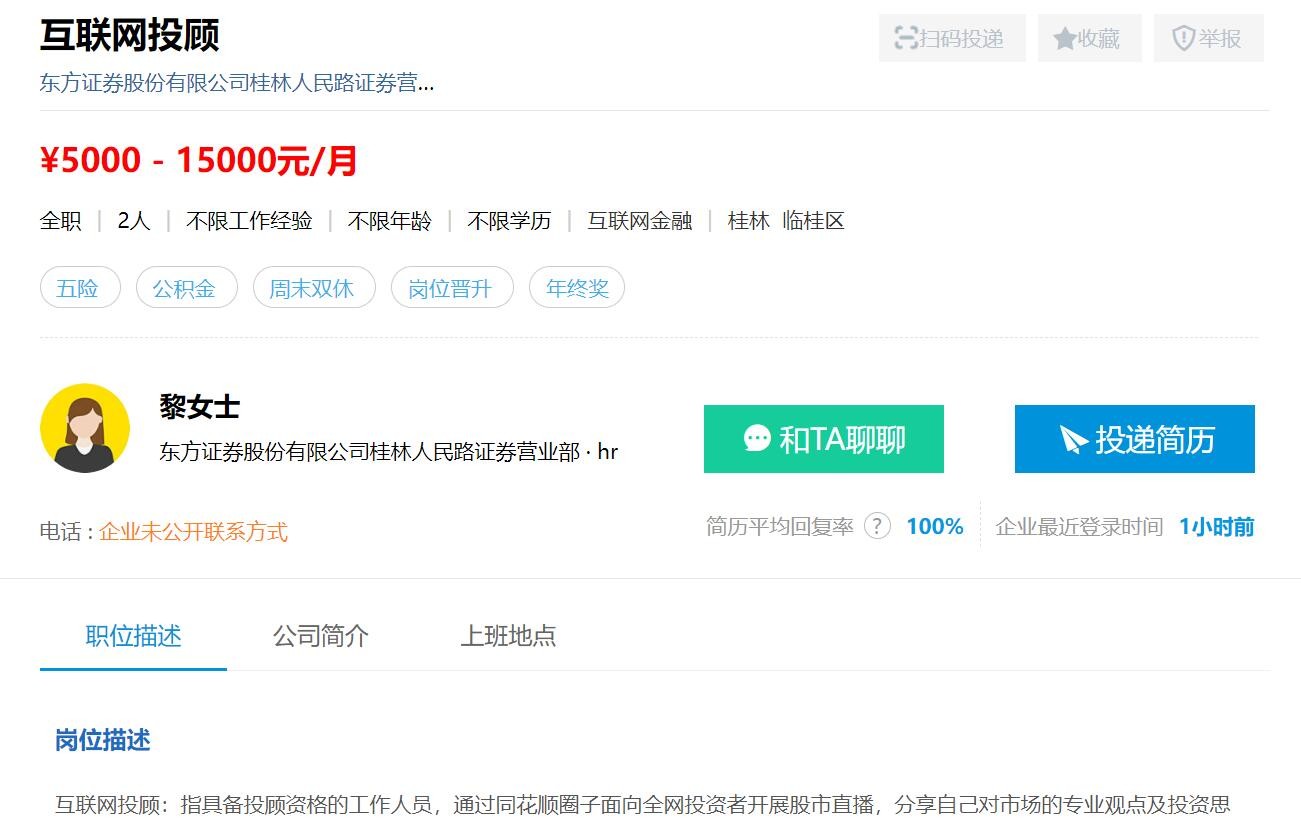Viewport: 1301px width, 828px height.
Task: Switch to the 职位描述 tab
Action: click(133, 636)
